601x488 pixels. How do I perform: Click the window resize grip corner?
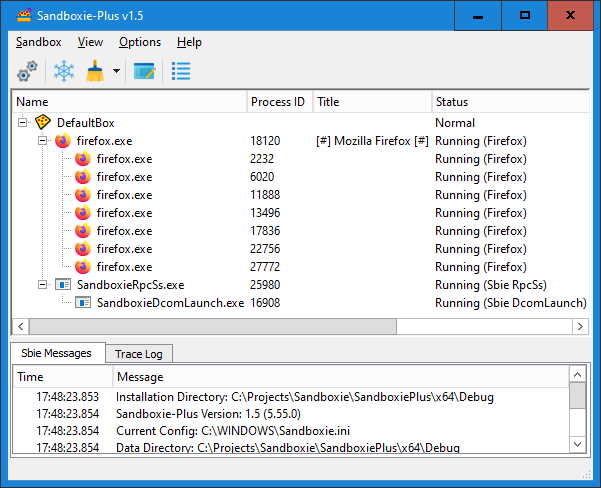pos(586,475)
